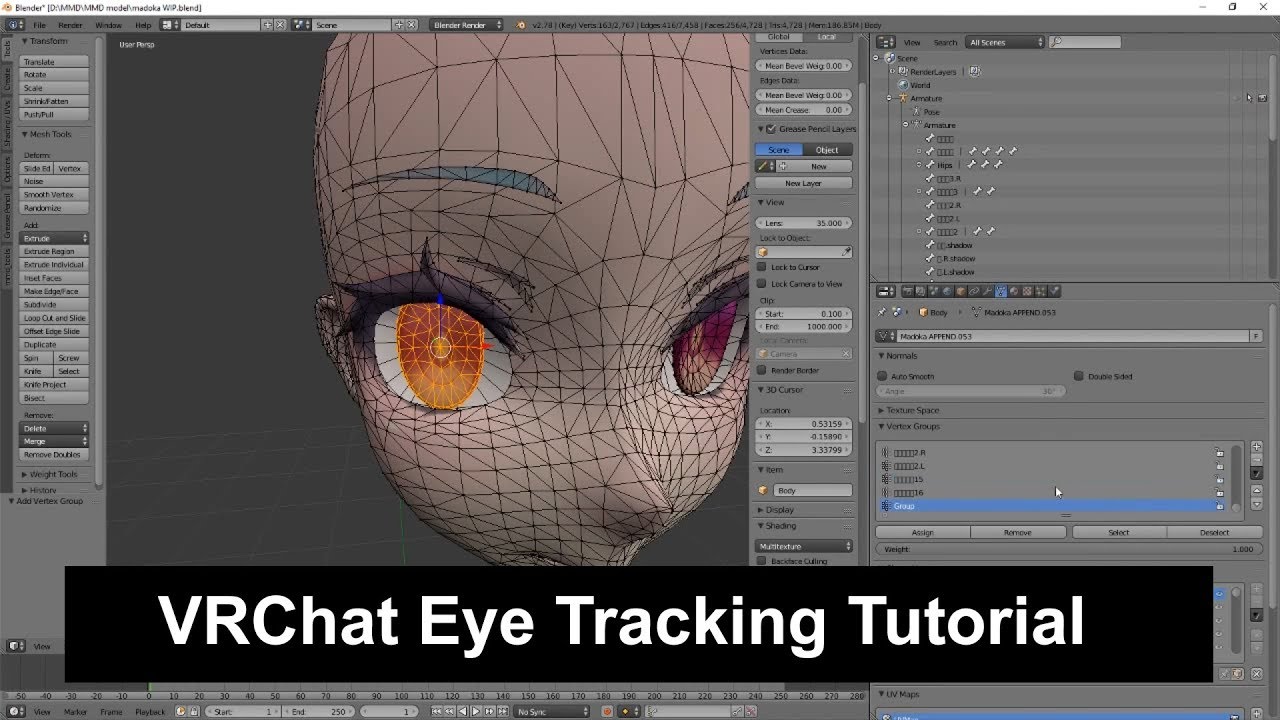
Task: Click the Subdivide button
Action: click(x=55, y=304)
